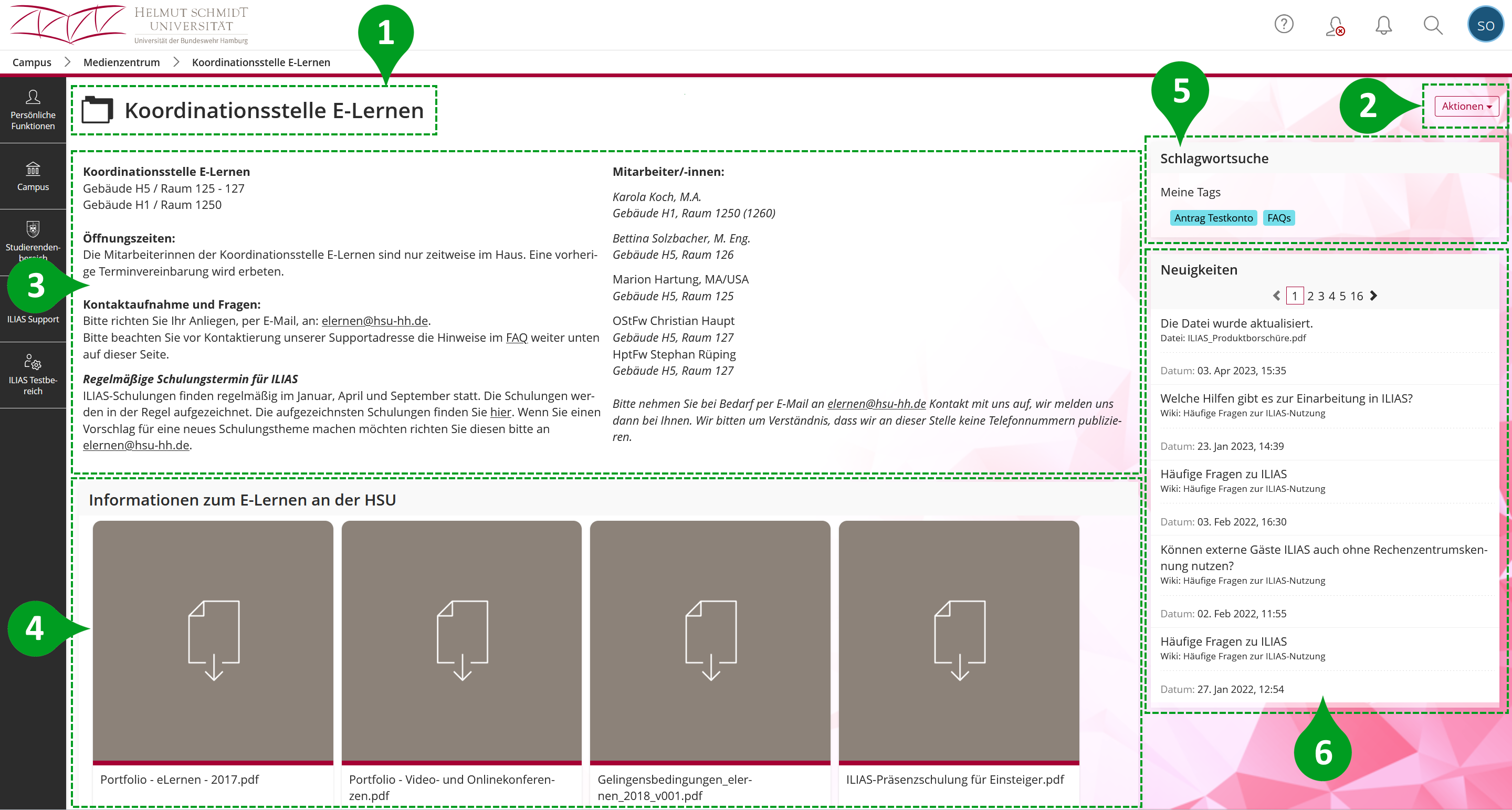Go to next Neuigkeiten page arrow

tap(1373, 296)
